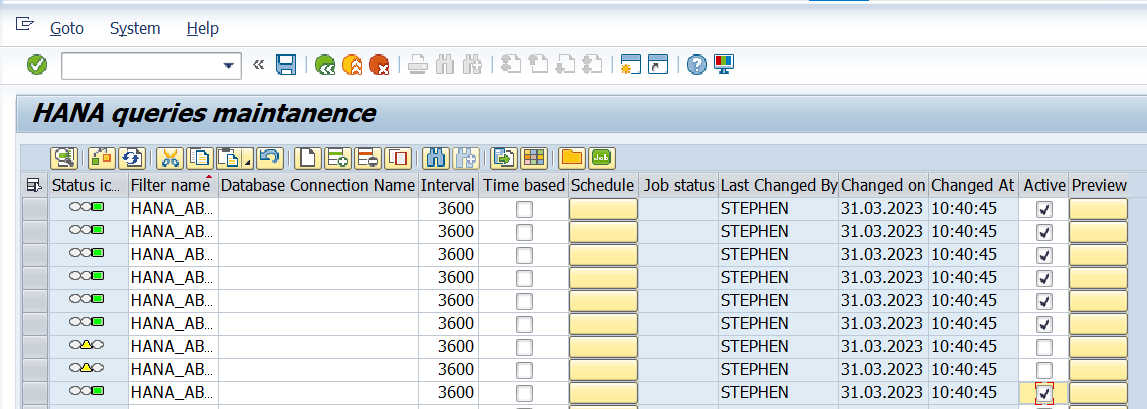Open the Goto menu
The image size is (1147, 409).
(67, 28)
